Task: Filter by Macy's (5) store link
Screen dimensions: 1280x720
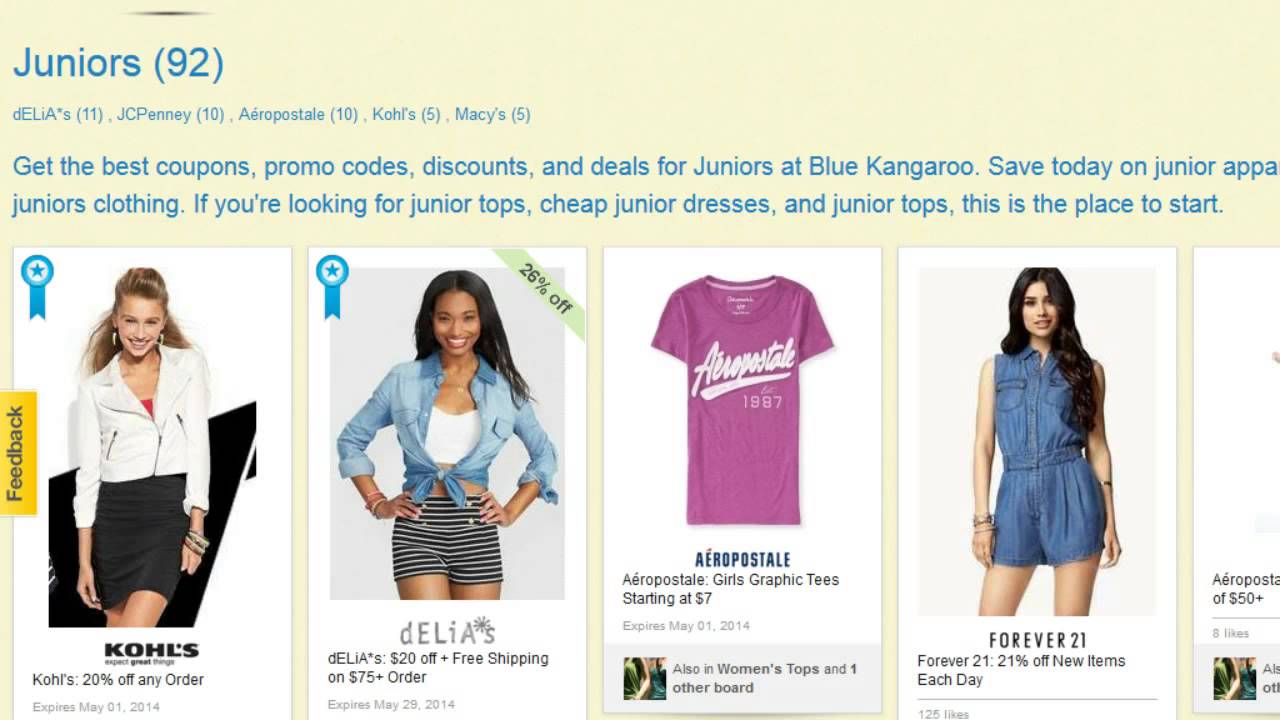Action: 493,114
